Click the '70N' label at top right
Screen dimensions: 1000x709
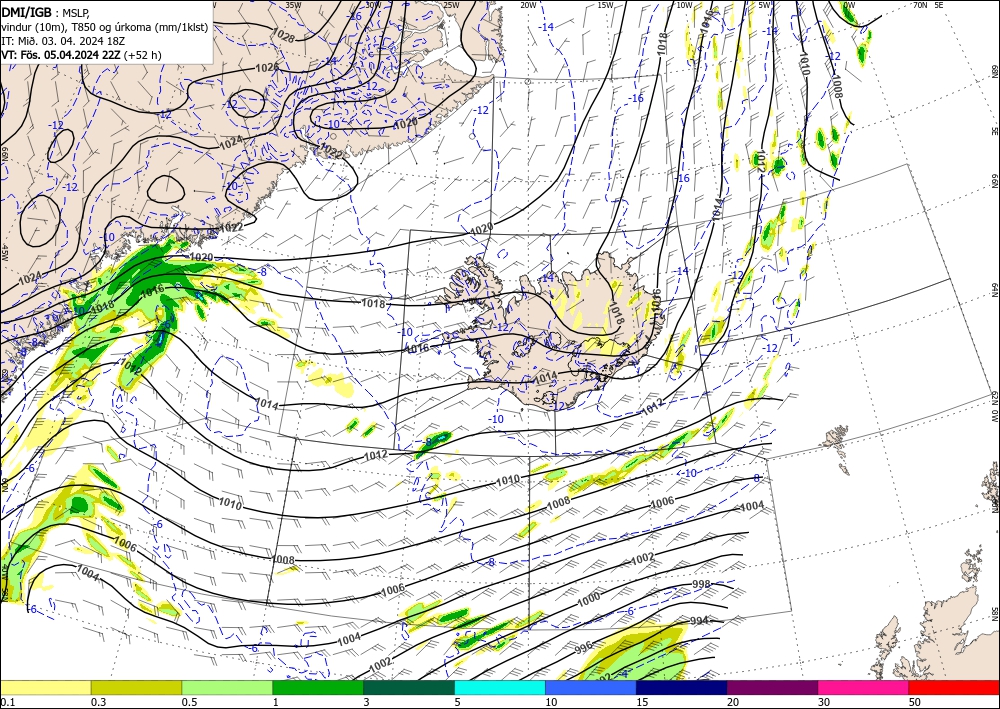point(920,5)
